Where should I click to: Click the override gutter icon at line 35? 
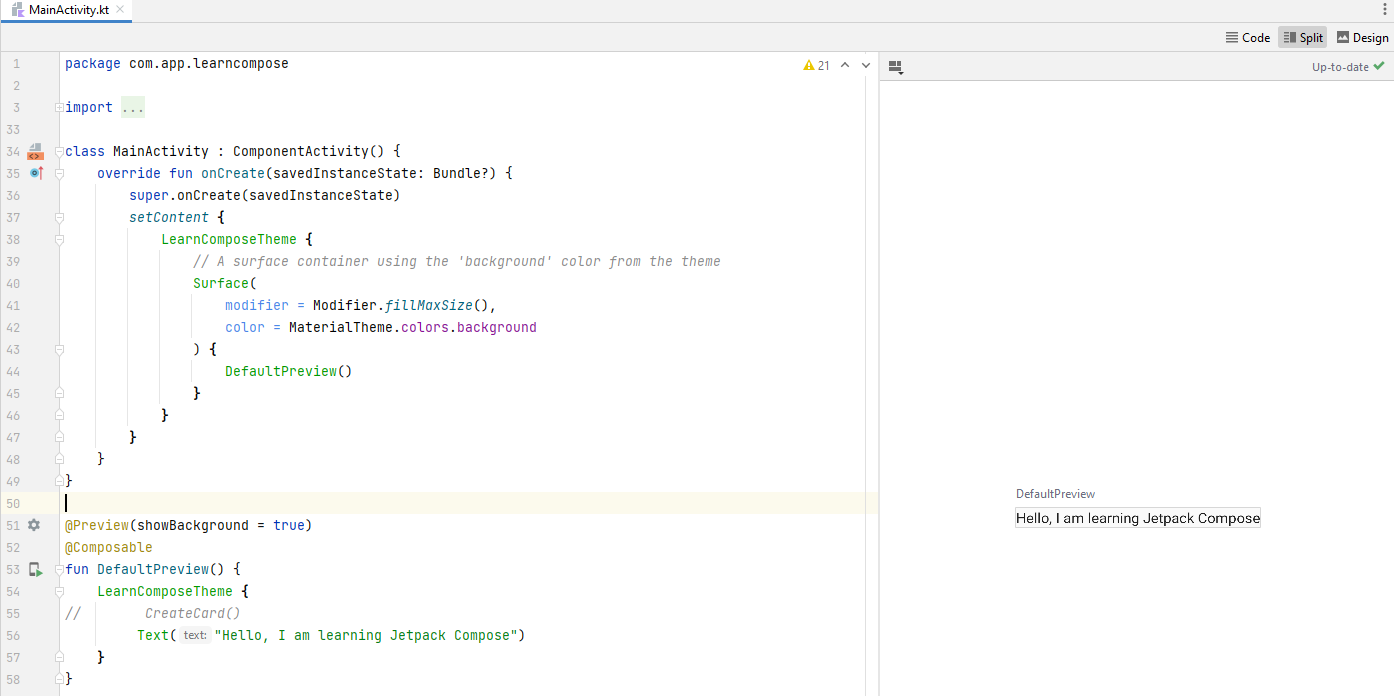tap(36, 173)
